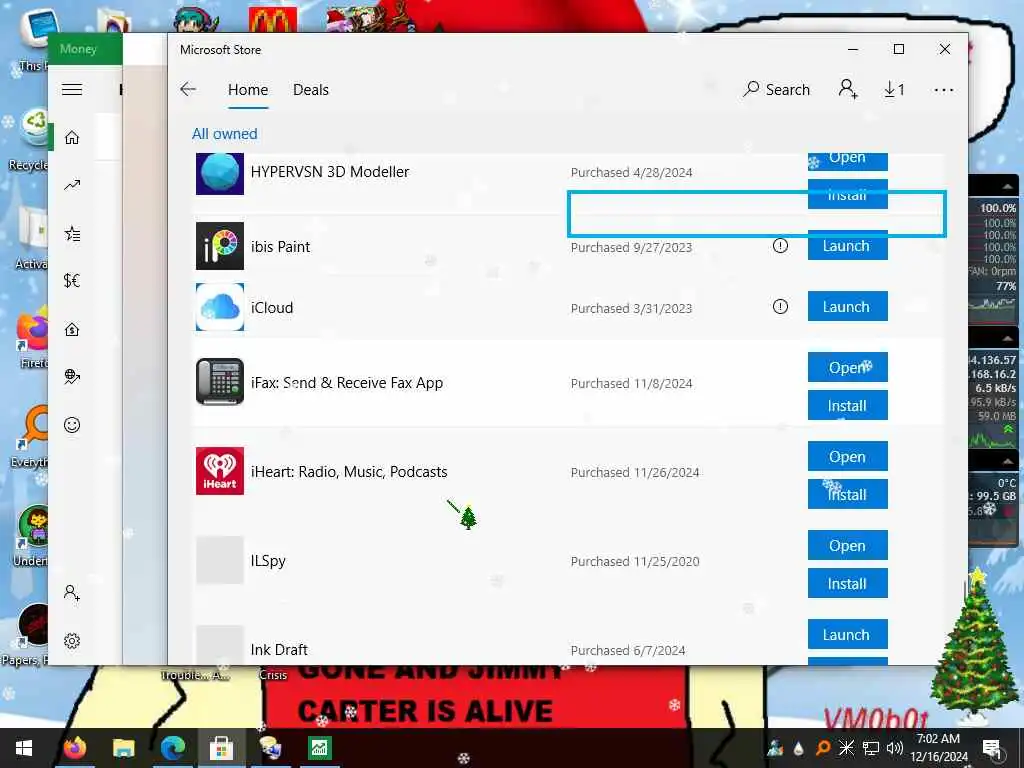Viewport: 1024px width, 768px height.
Task: Open Markets trend chart in Money sidebar
Action: 72,185
